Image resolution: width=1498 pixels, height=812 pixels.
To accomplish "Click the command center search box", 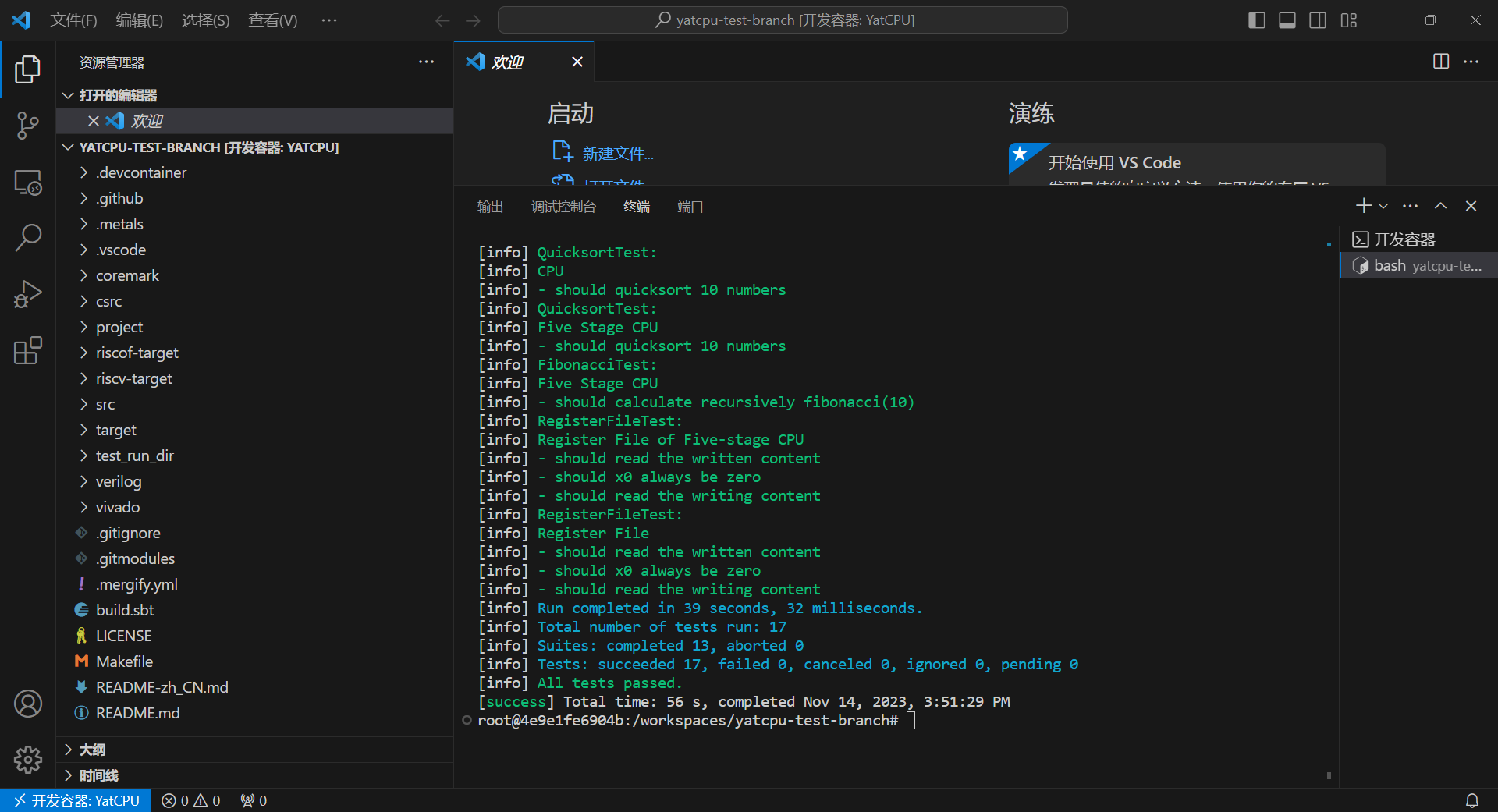I will [x=783, y=20].
